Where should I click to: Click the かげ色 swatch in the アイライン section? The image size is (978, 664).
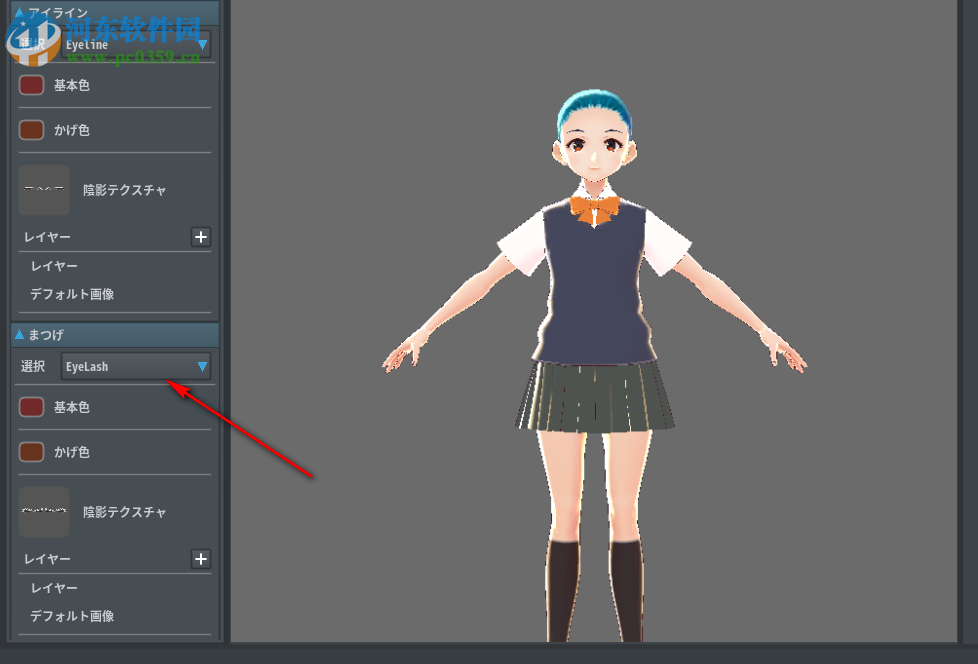(x=31, y=129)
